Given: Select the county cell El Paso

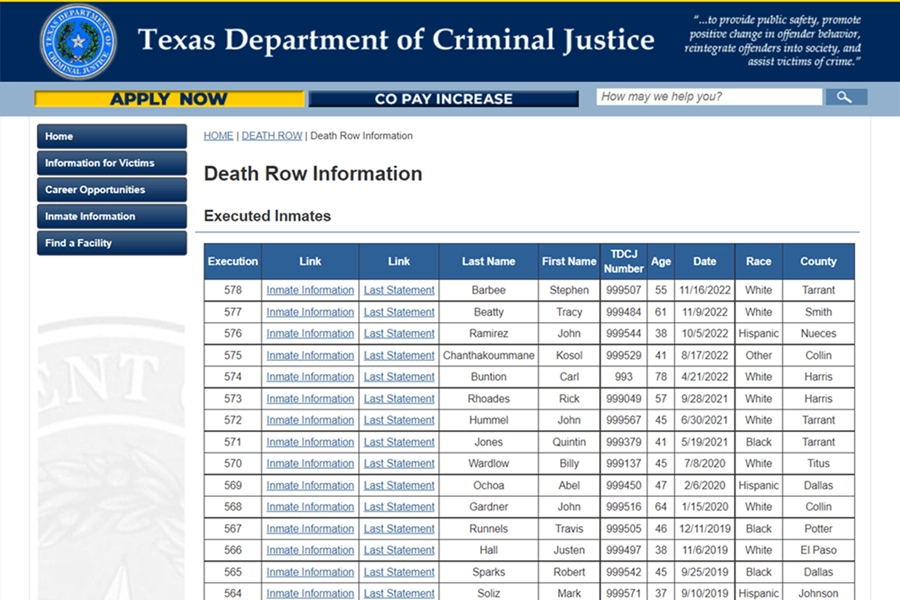Looking at the screenshot, I should coord(818,550).
